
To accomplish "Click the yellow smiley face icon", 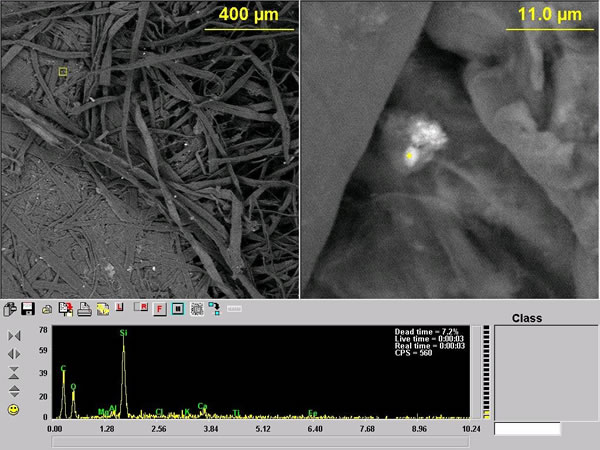I will [x=14, y=409].
